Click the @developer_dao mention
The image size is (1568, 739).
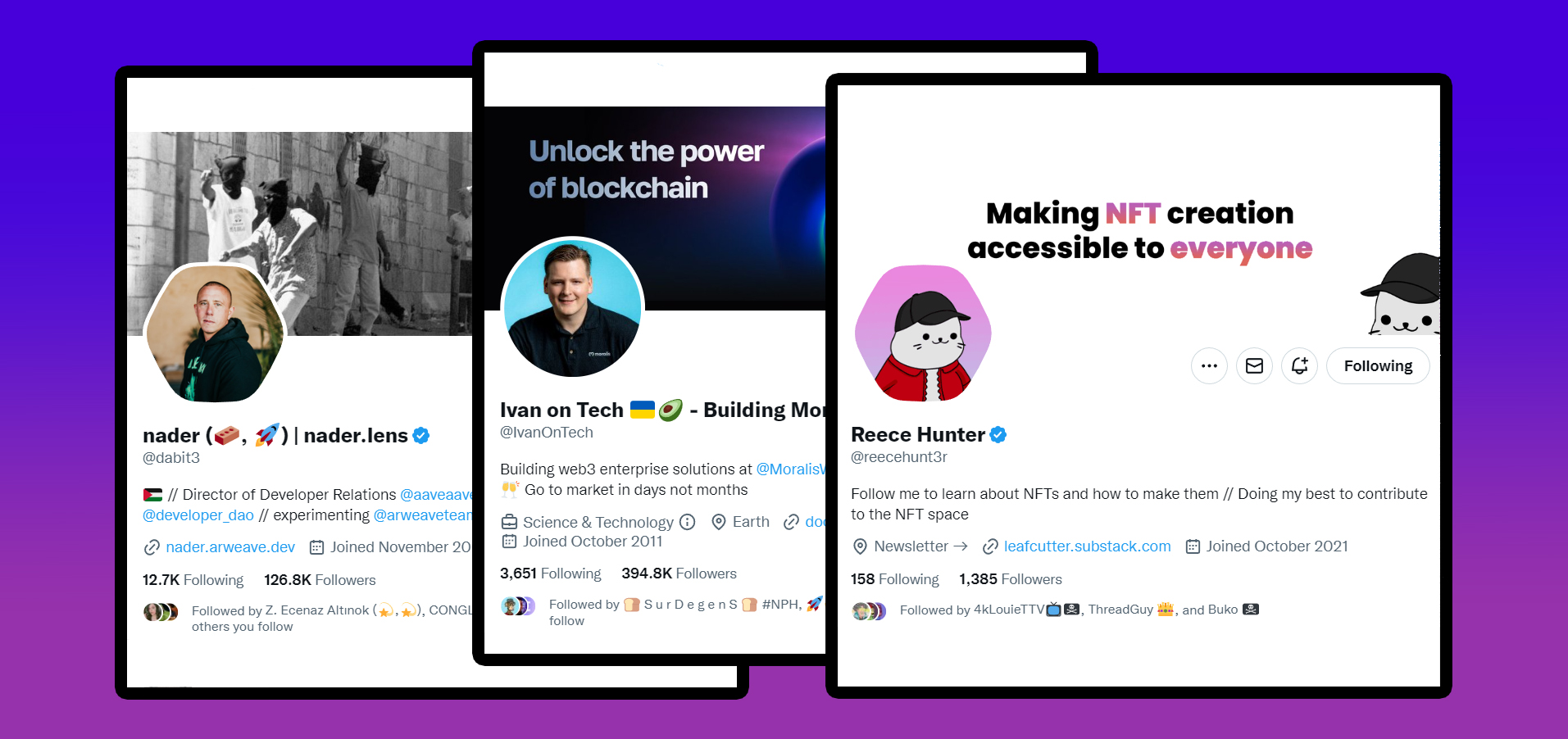[x=198, y=515]
